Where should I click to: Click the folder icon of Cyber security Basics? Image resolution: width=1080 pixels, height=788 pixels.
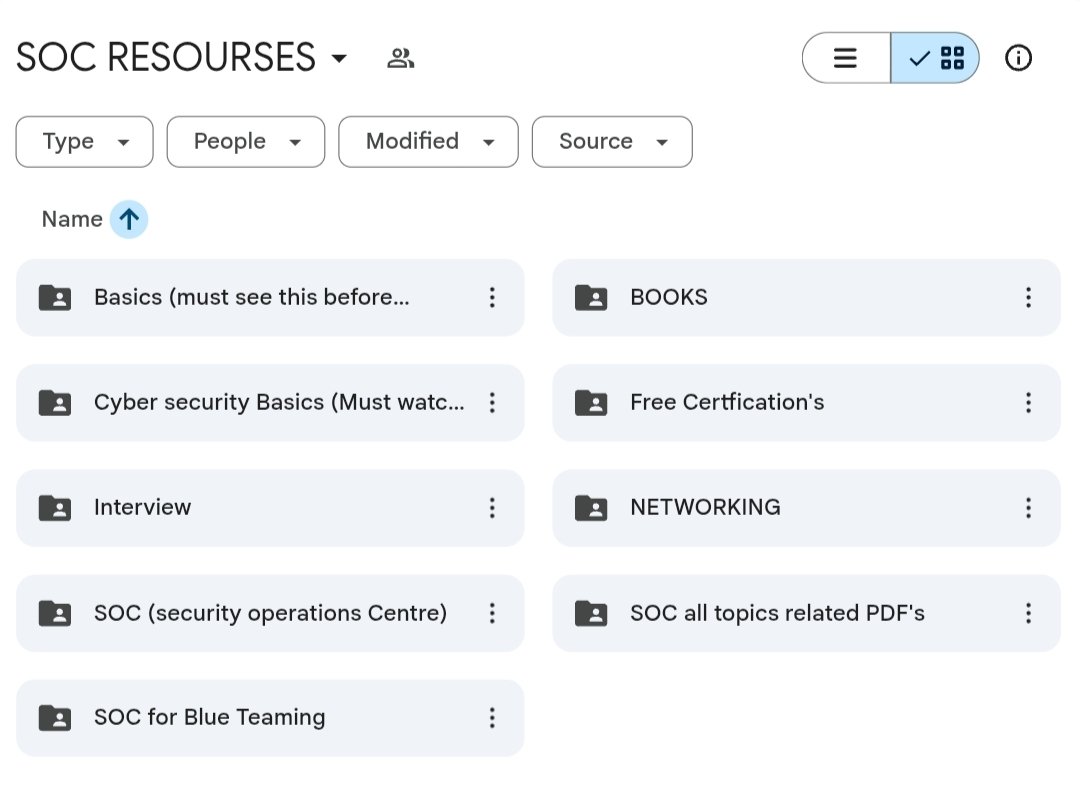tap(55, 403)
